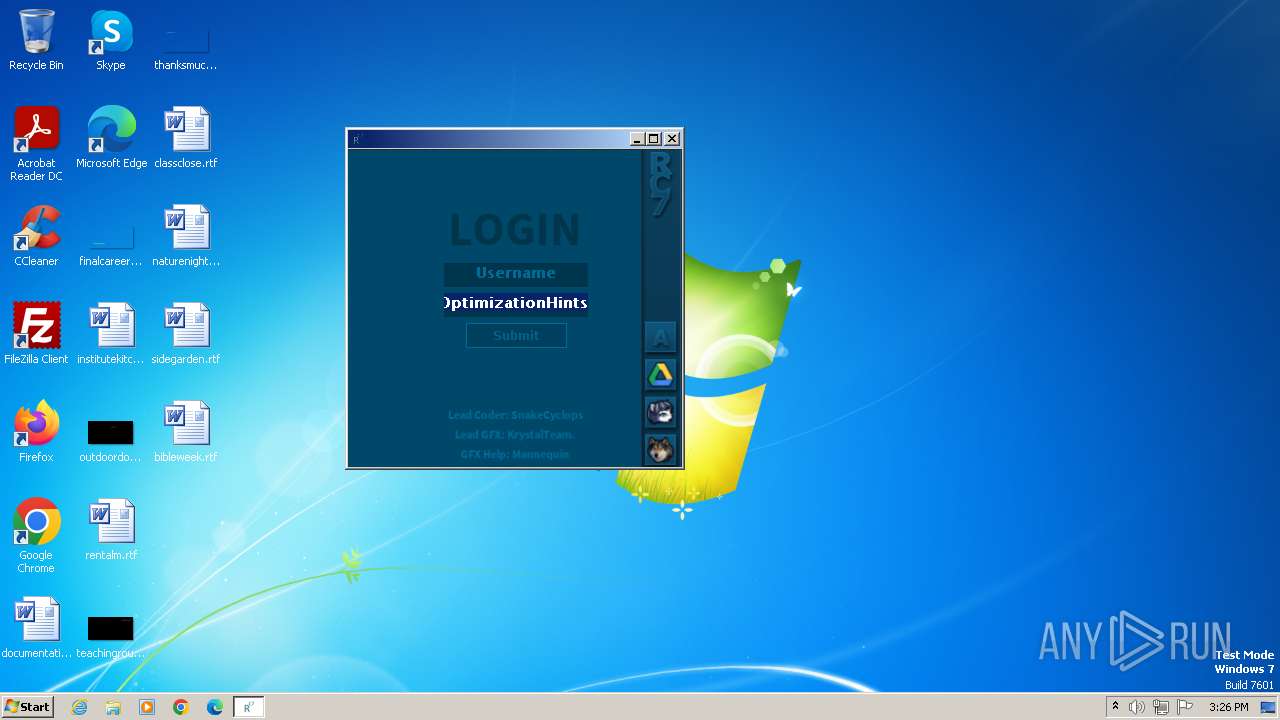Open Chrome from the taskbar

tap(181, 707)
